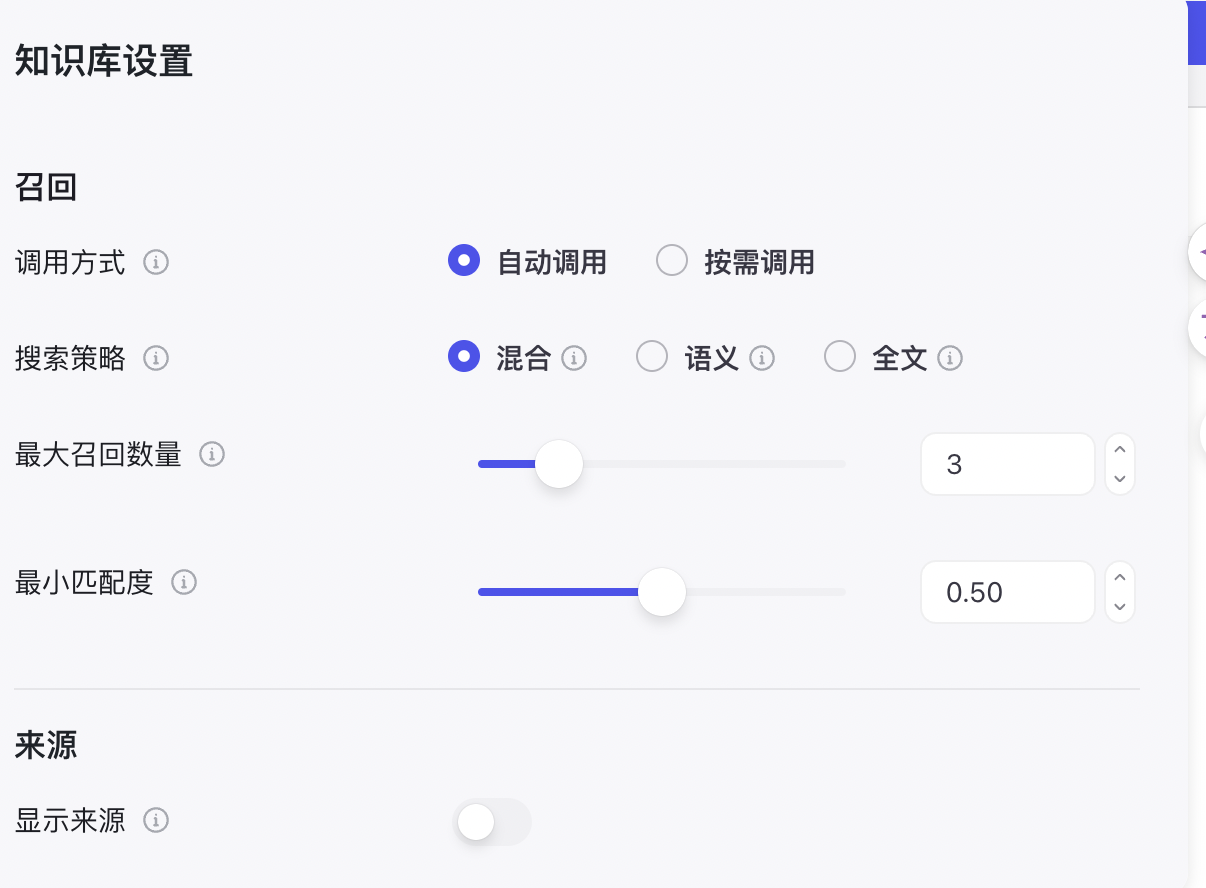1206x888 pixels.
Task: Click info icon next to 语义 option
Action: point(762,358)
